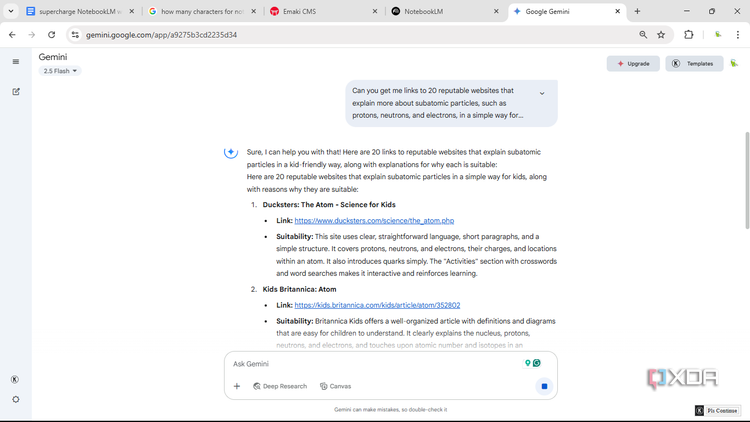Switch to the NotebookLM tab

443,11
